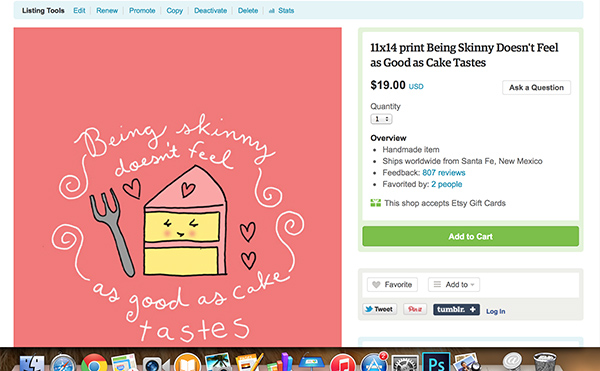Share listing with Tweet button
This screenshot has height=371, width=600.
click(x=380, y=309)
